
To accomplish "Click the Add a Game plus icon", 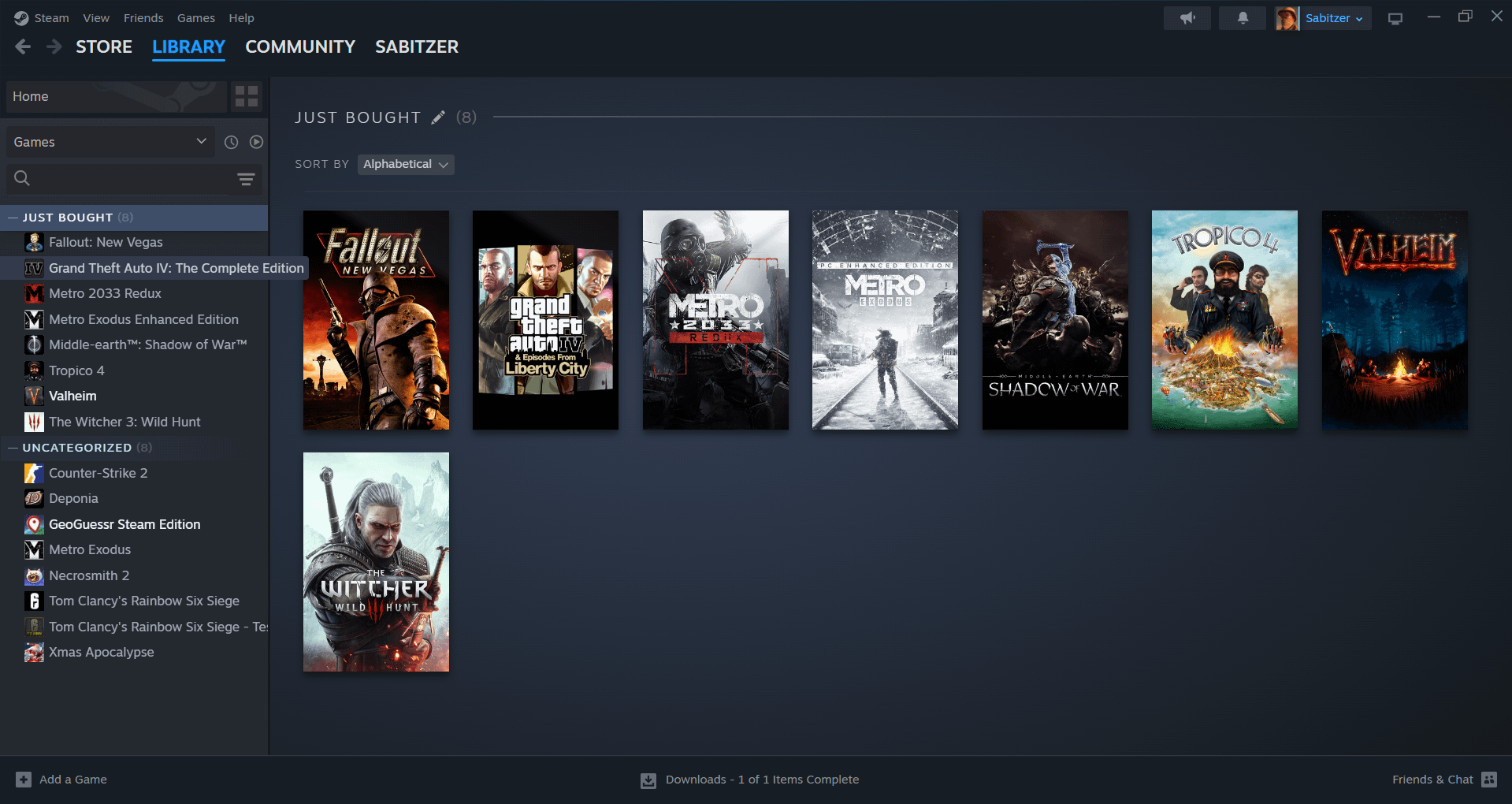I will point(24,780).
